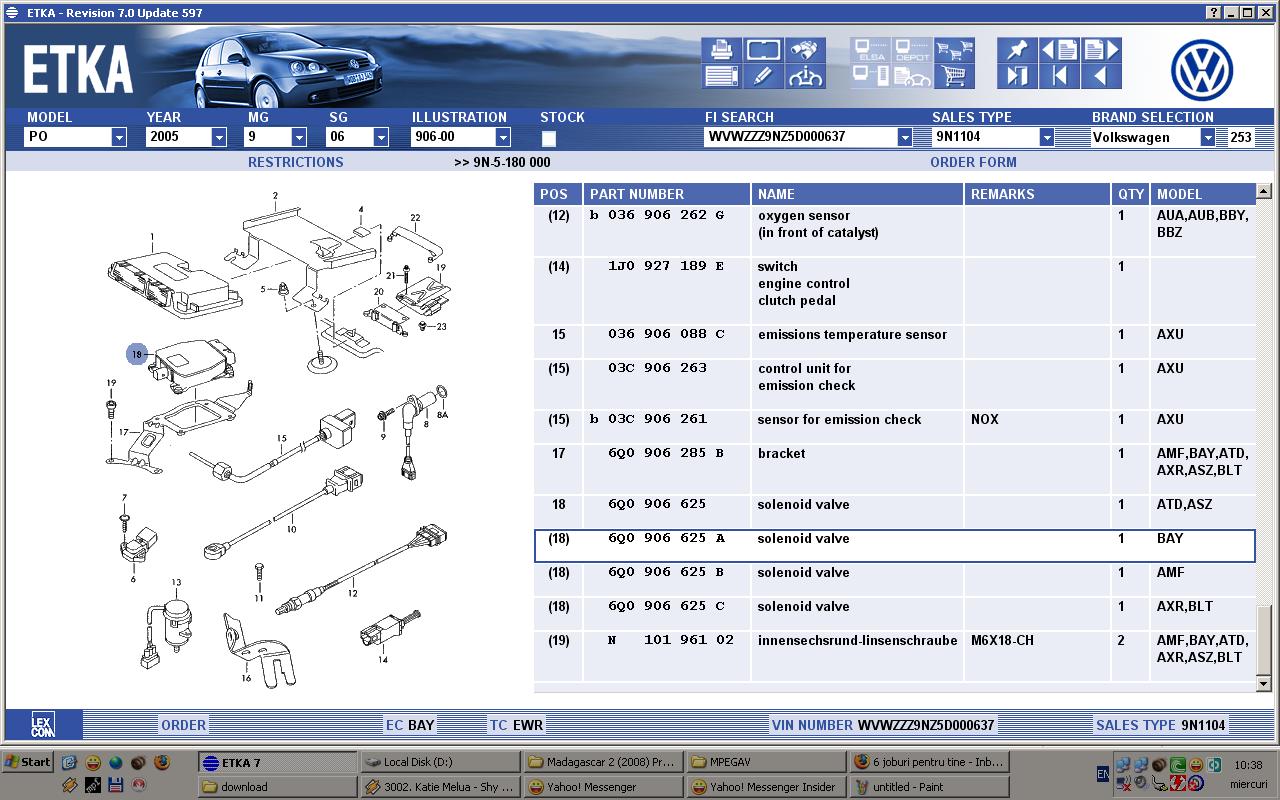The height and width of the screenshot is (800, 1280).
Task: Click the ORDER label in the bottom bar
Action: pos(183,725)
